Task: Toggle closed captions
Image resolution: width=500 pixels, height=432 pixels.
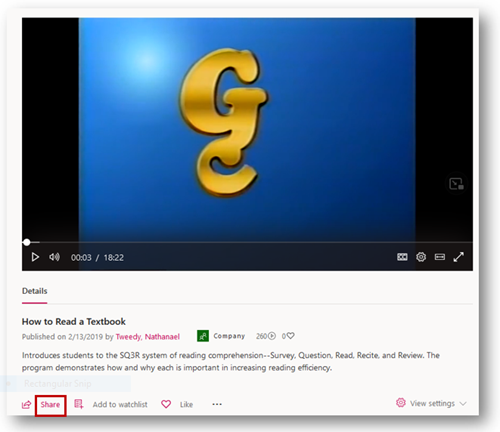Action: pos(402,257)
